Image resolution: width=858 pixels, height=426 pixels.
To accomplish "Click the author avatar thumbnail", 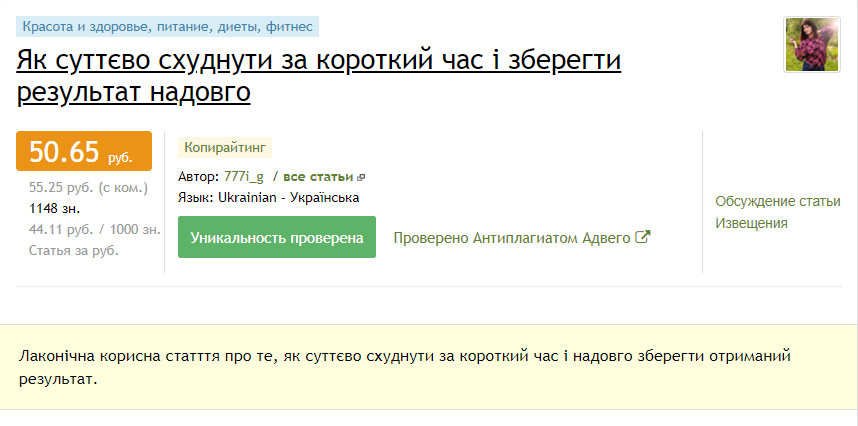I will coord(811,44).
